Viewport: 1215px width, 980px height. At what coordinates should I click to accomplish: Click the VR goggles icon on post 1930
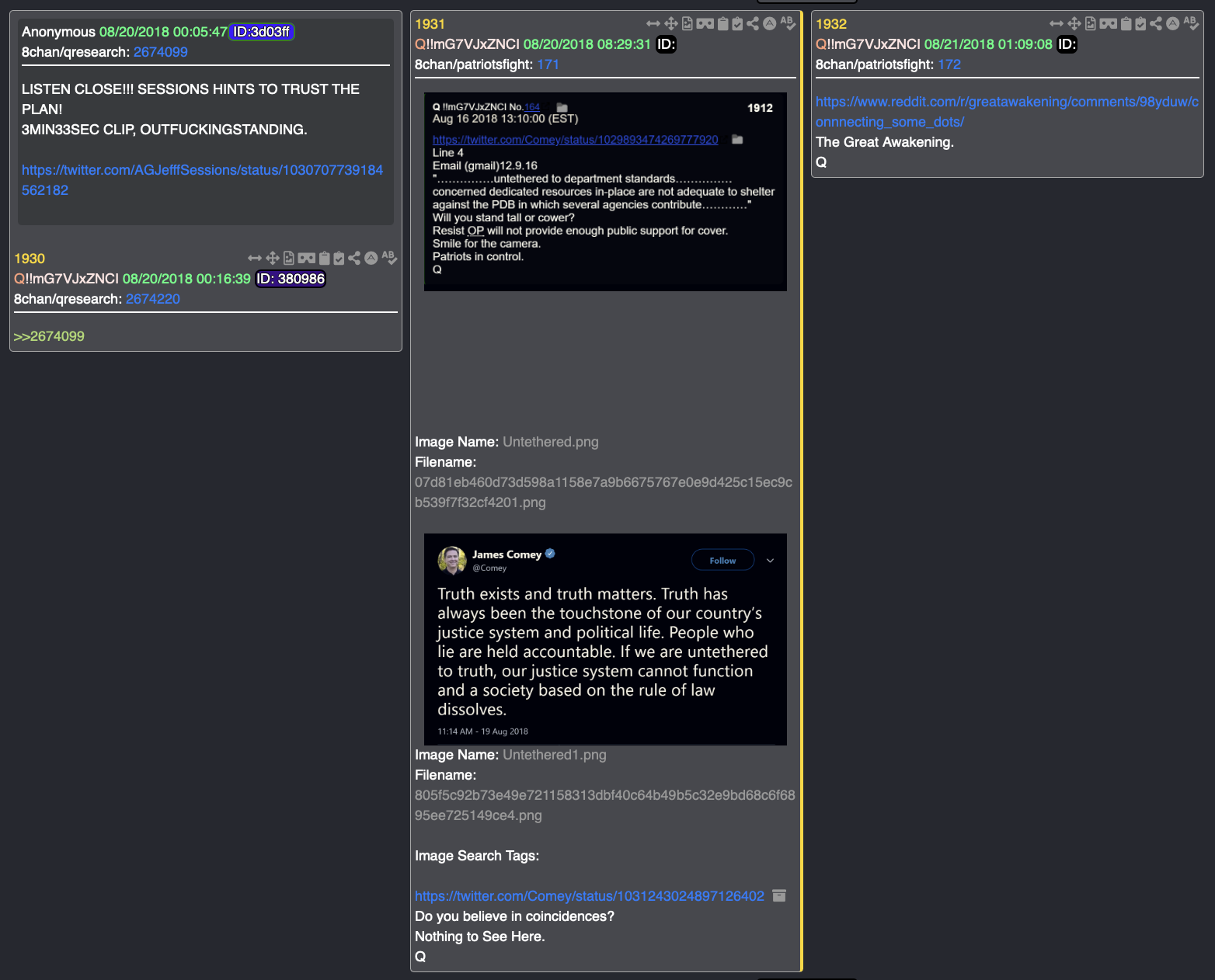point(307,259)
